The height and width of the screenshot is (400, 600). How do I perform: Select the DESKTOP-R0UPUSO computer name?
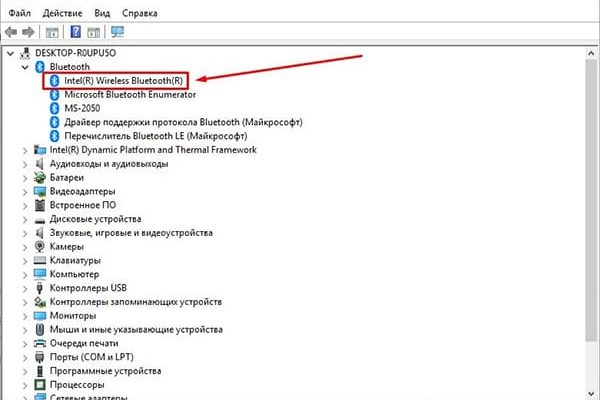(75, 53)
